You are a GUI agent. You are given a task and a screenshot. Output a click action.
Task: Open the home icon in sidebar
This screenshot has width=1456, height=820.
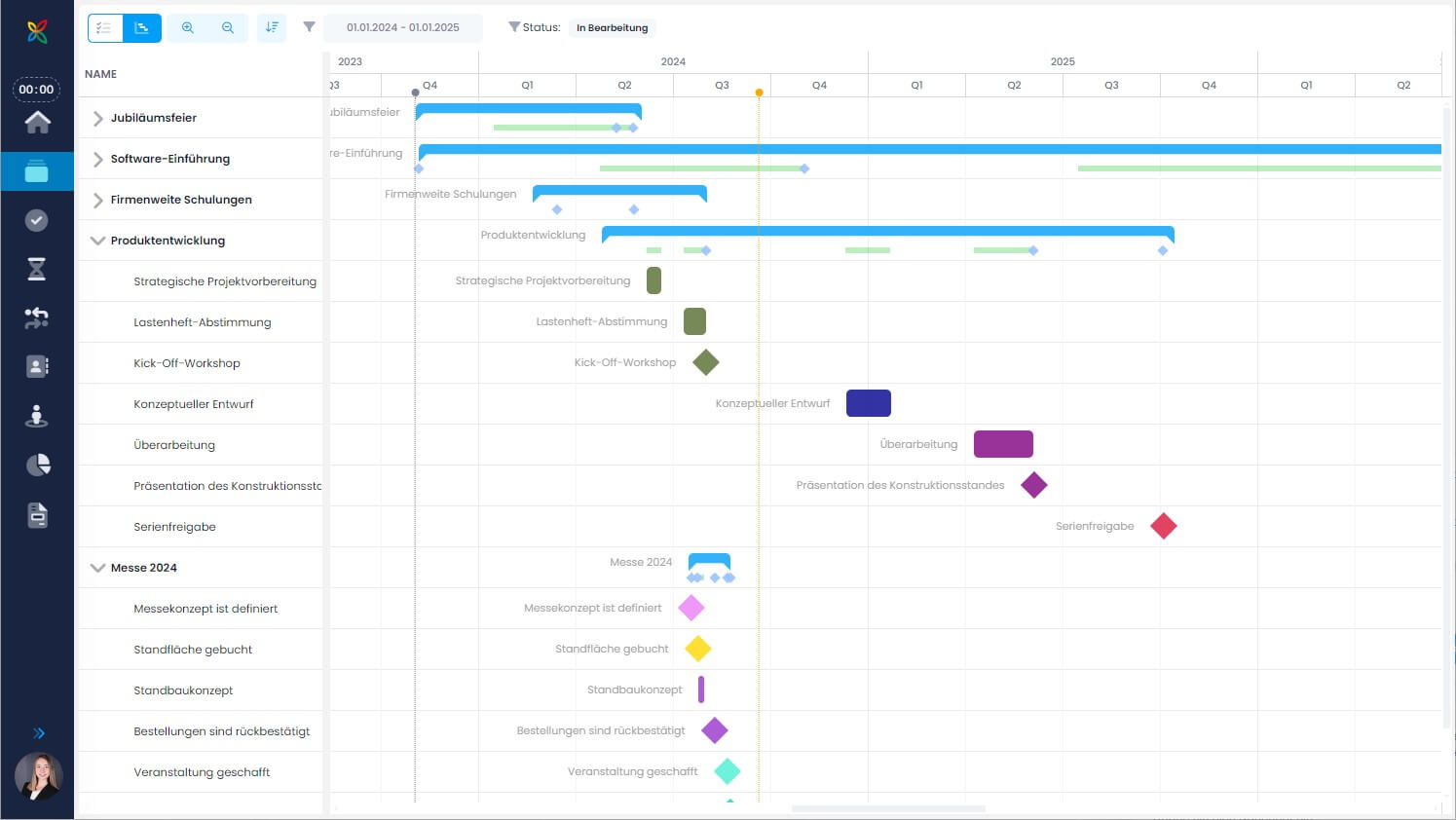(x=37, y=122)
